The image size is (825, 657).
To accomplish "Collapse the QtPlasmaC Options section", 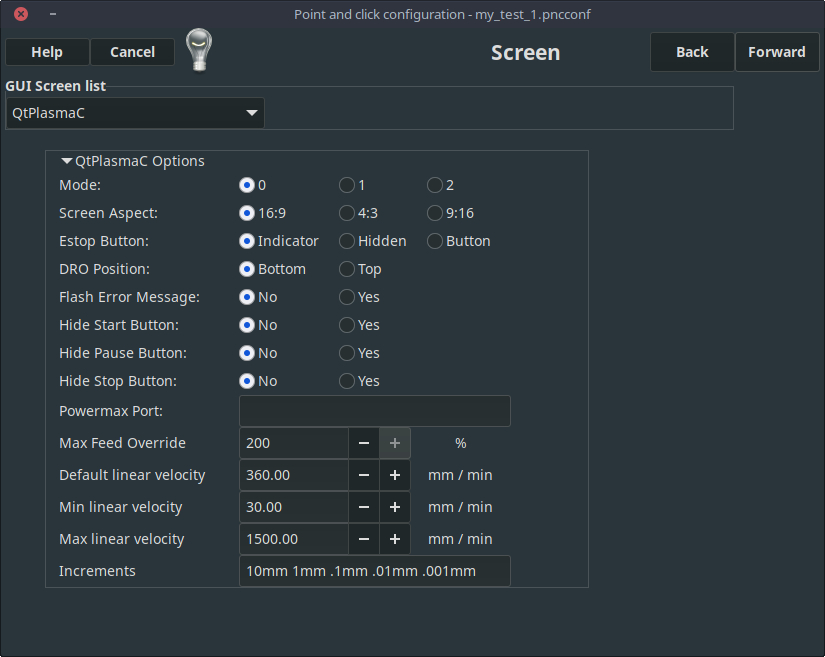I will pos(66,160).
